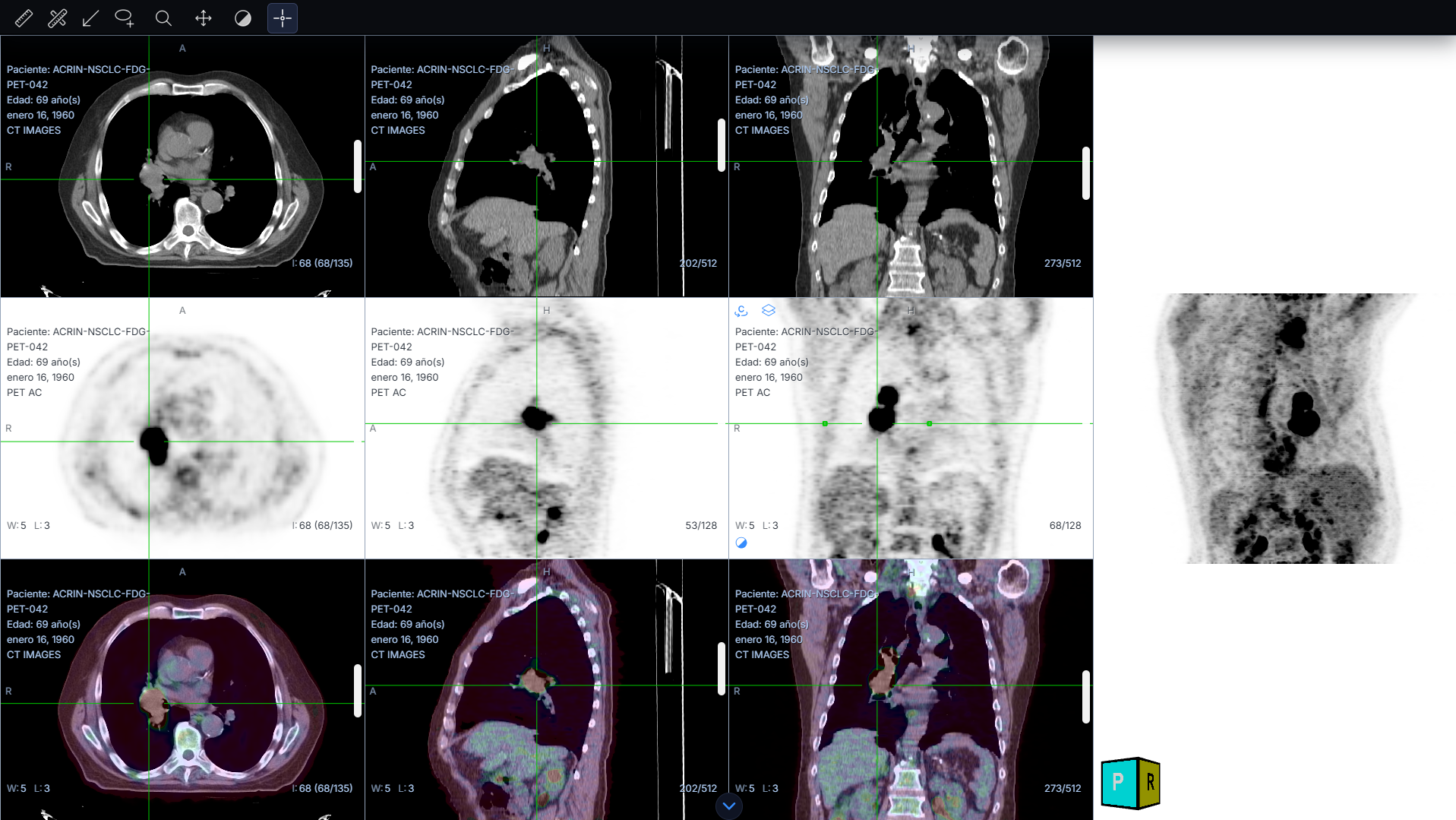Image resolution: width=1456 pixels, height=820 pixels.
Task: Click slice counter 68/128 in coronal PET
Action: pos(1065,525)
